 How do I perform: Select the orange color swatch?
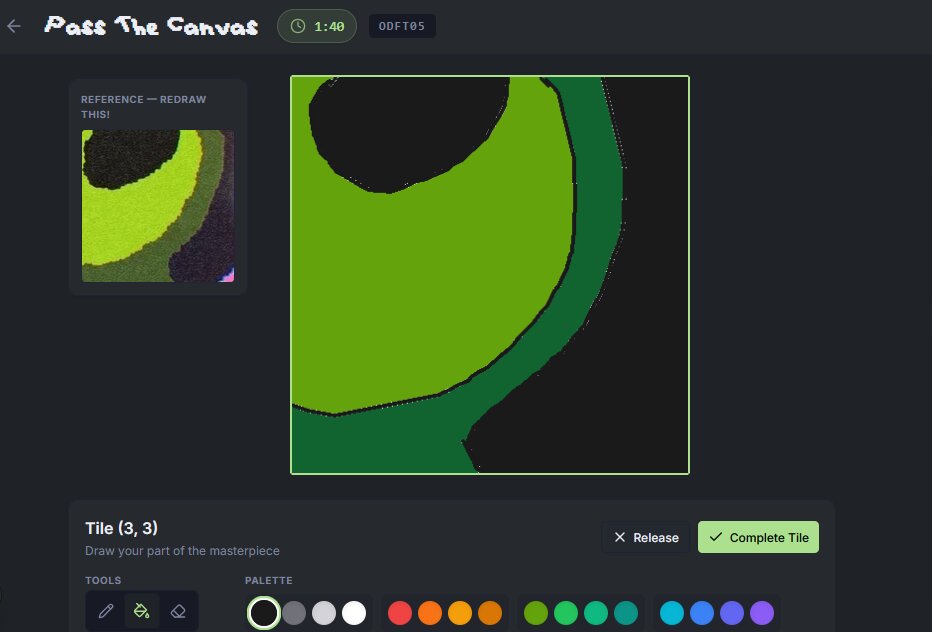click(430, 612)
